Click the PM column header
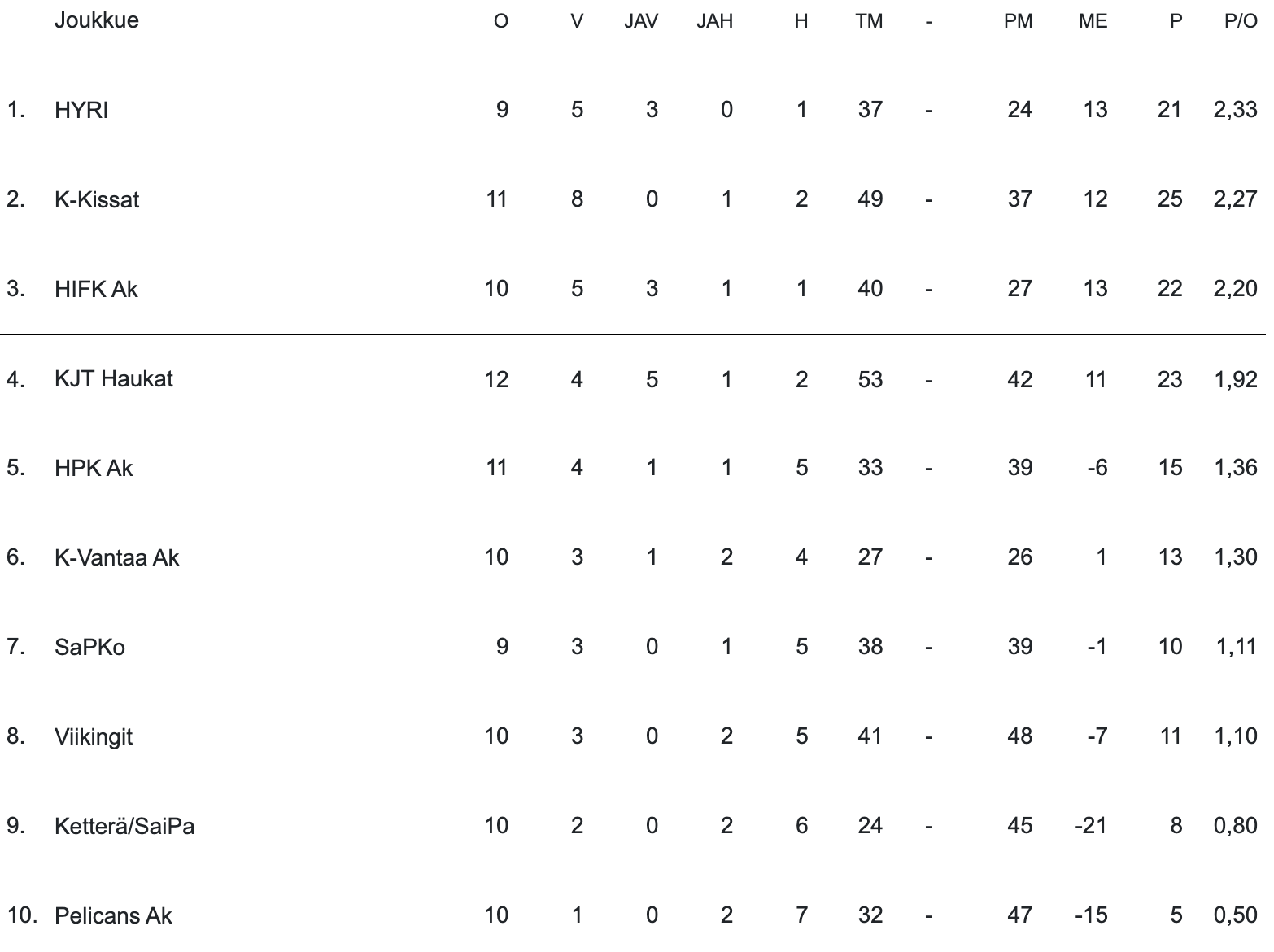Viewport: 1274px width, 952px height. (x=1018, y=21)
